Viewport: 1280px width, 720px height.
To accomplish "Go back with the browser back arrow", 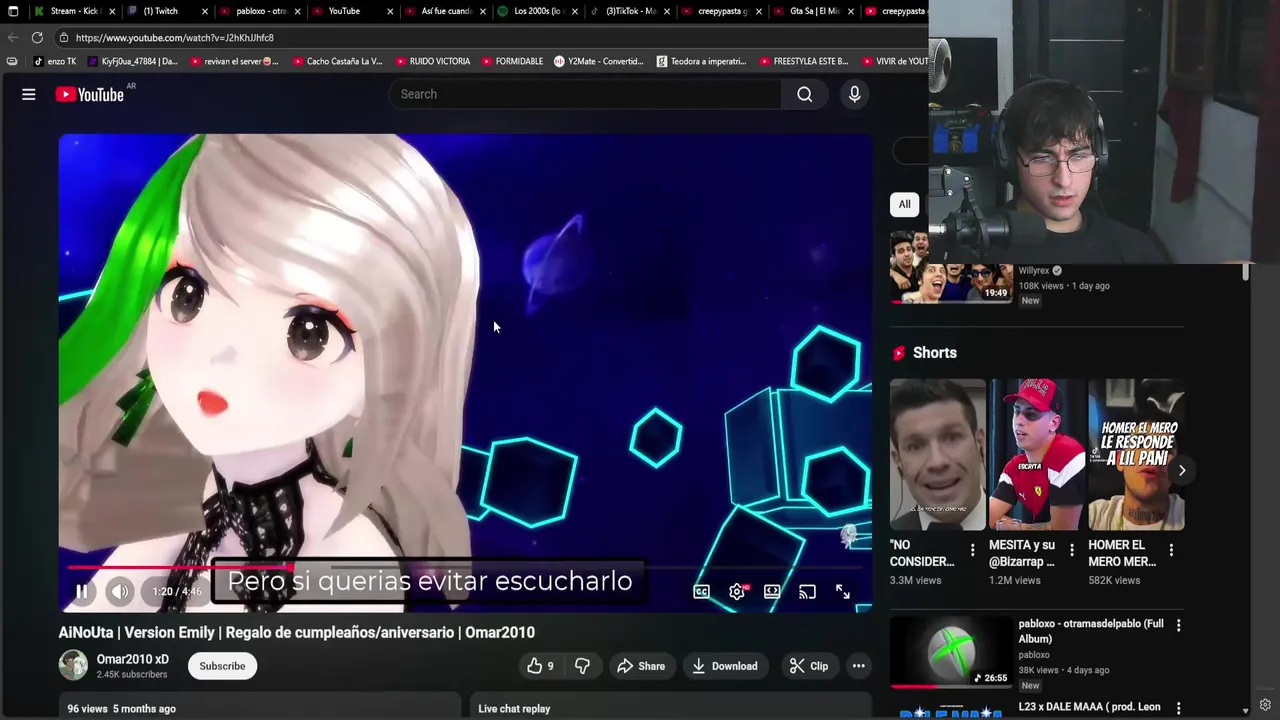I will (x=12, y=38).
